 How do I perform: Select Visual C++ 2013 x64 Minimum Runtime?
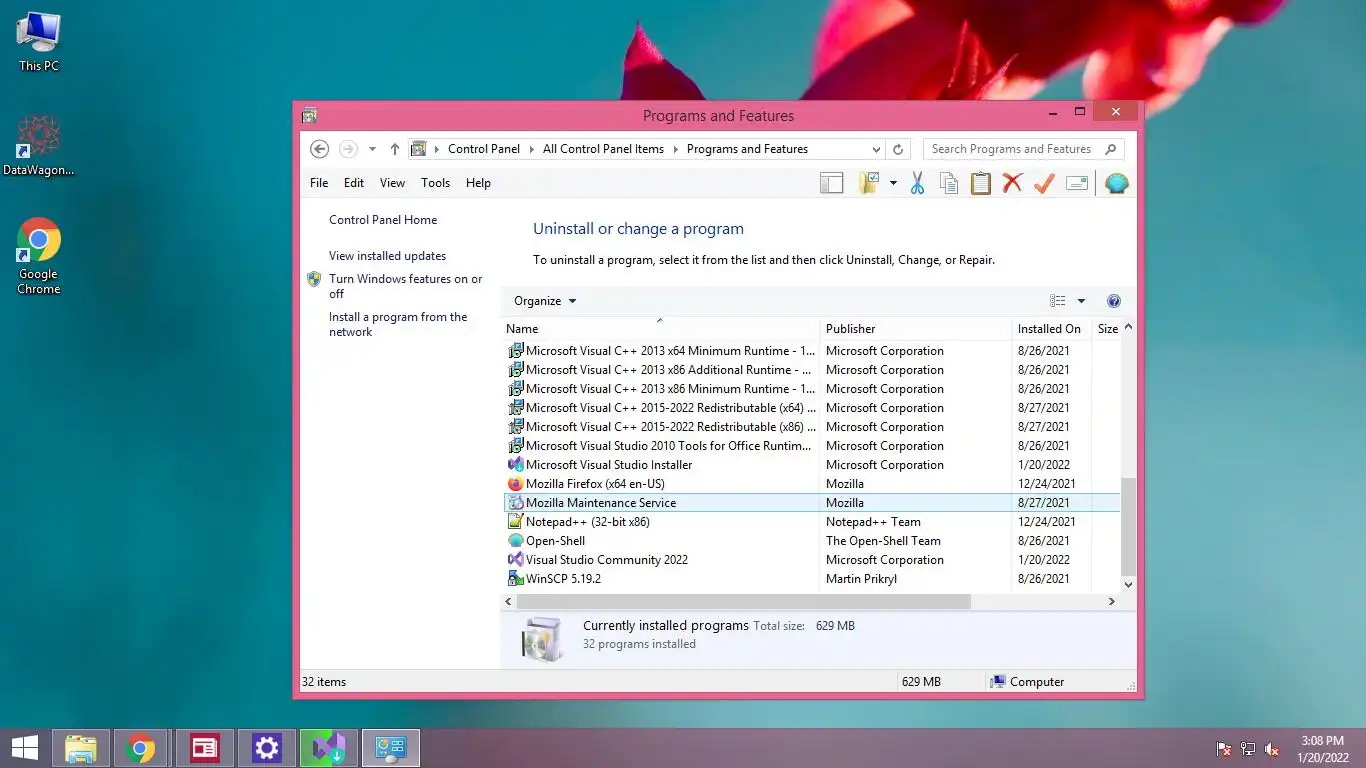812,351
